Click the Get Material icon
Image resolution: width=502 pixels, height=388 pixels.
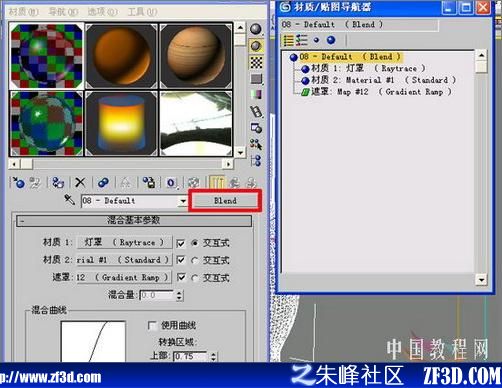[18, 183]
